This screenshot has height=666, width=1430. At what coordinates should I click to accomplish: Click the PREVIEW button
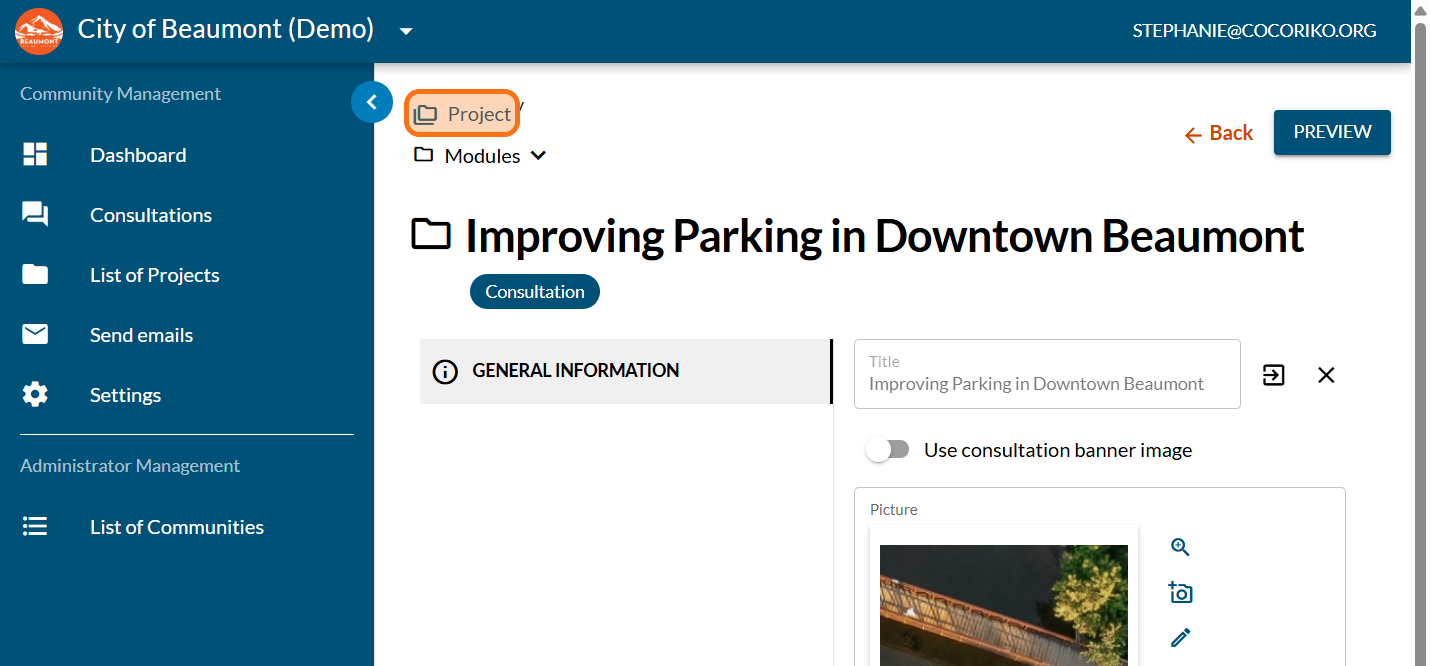(x=1332, y=132)
